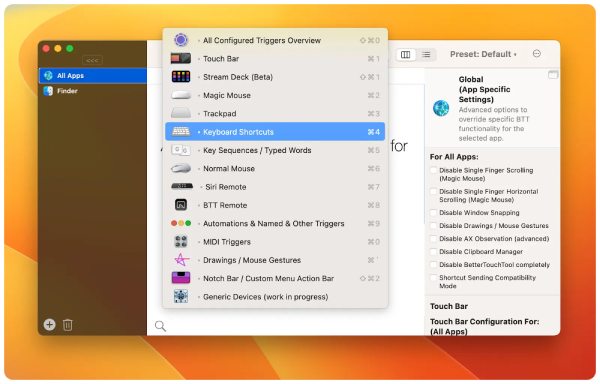The width and height of the screenshot is (600, 384).
Task: Click the star drawing gesture icon
Action: [181, 260]
